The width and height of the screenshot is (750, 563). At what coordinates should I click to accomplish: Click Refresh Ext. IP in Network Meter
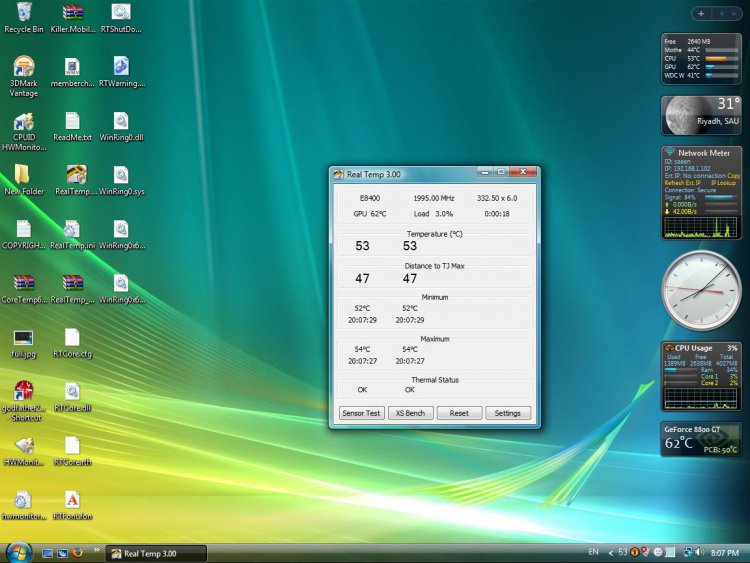click(x=682, y=183)
